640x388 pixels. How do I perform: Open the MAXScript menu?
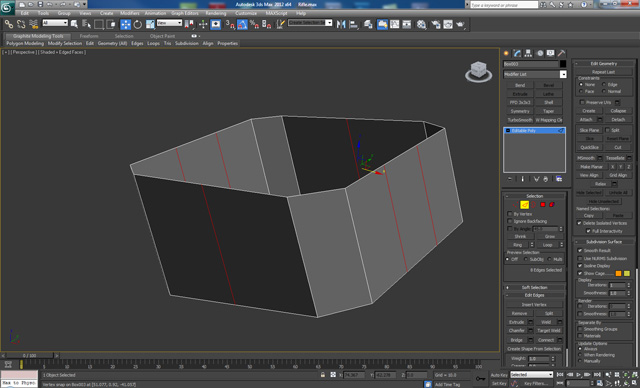276,13
